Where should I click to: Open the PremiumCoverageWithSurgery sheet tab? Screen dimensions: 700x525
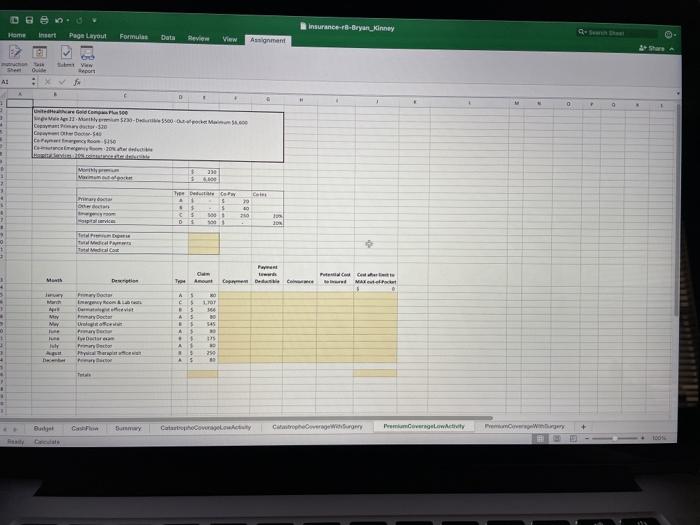click(525, 426)
